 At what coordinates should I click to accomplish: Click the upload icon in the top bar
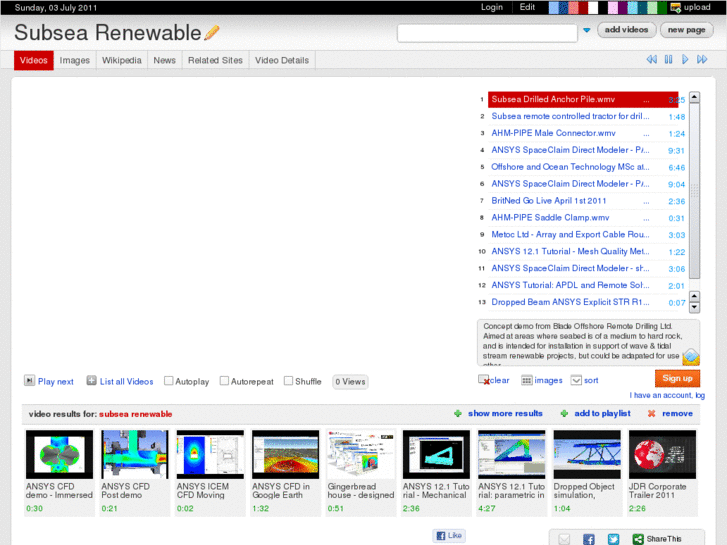[674, 7]
